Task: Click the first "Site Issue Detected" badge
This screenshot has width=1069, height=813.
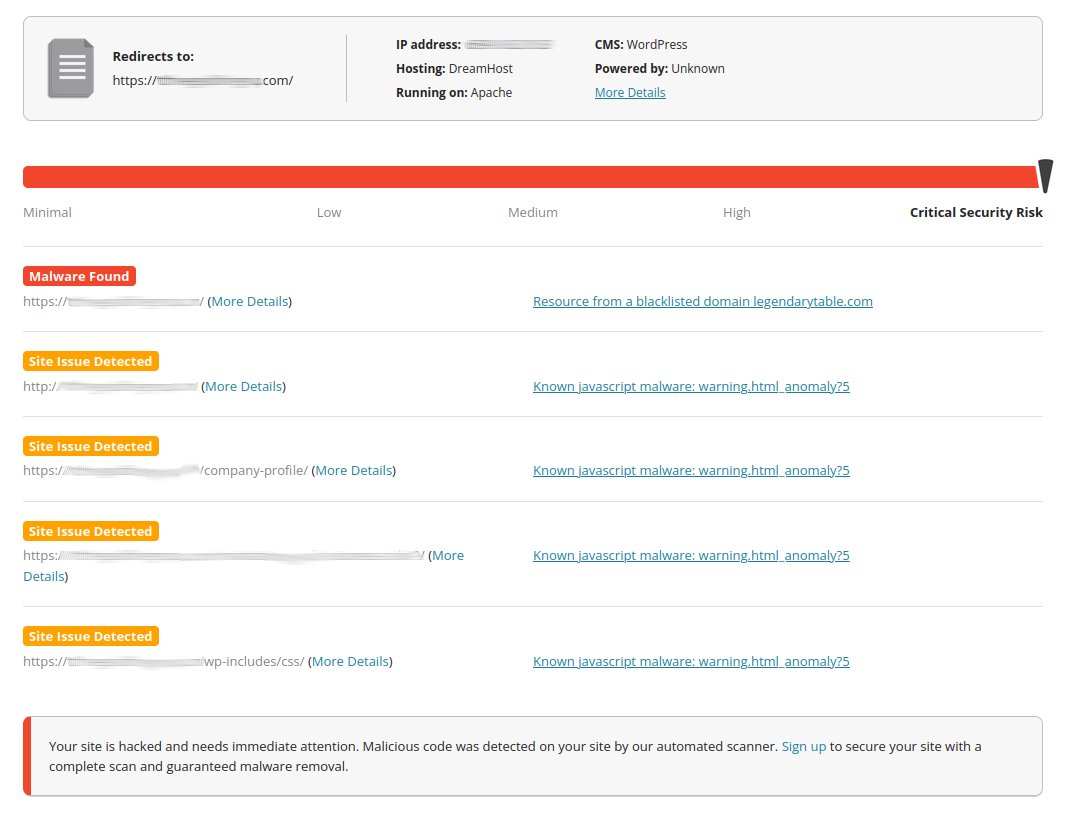Action: click(90, 361)
